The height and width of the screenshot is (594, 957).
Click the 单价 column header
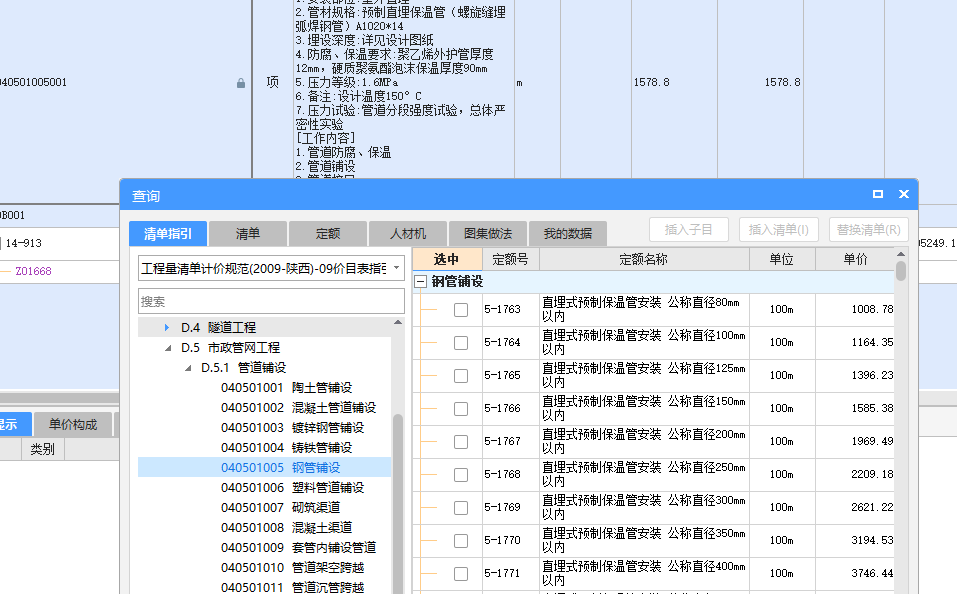click(x=855, y=259)
